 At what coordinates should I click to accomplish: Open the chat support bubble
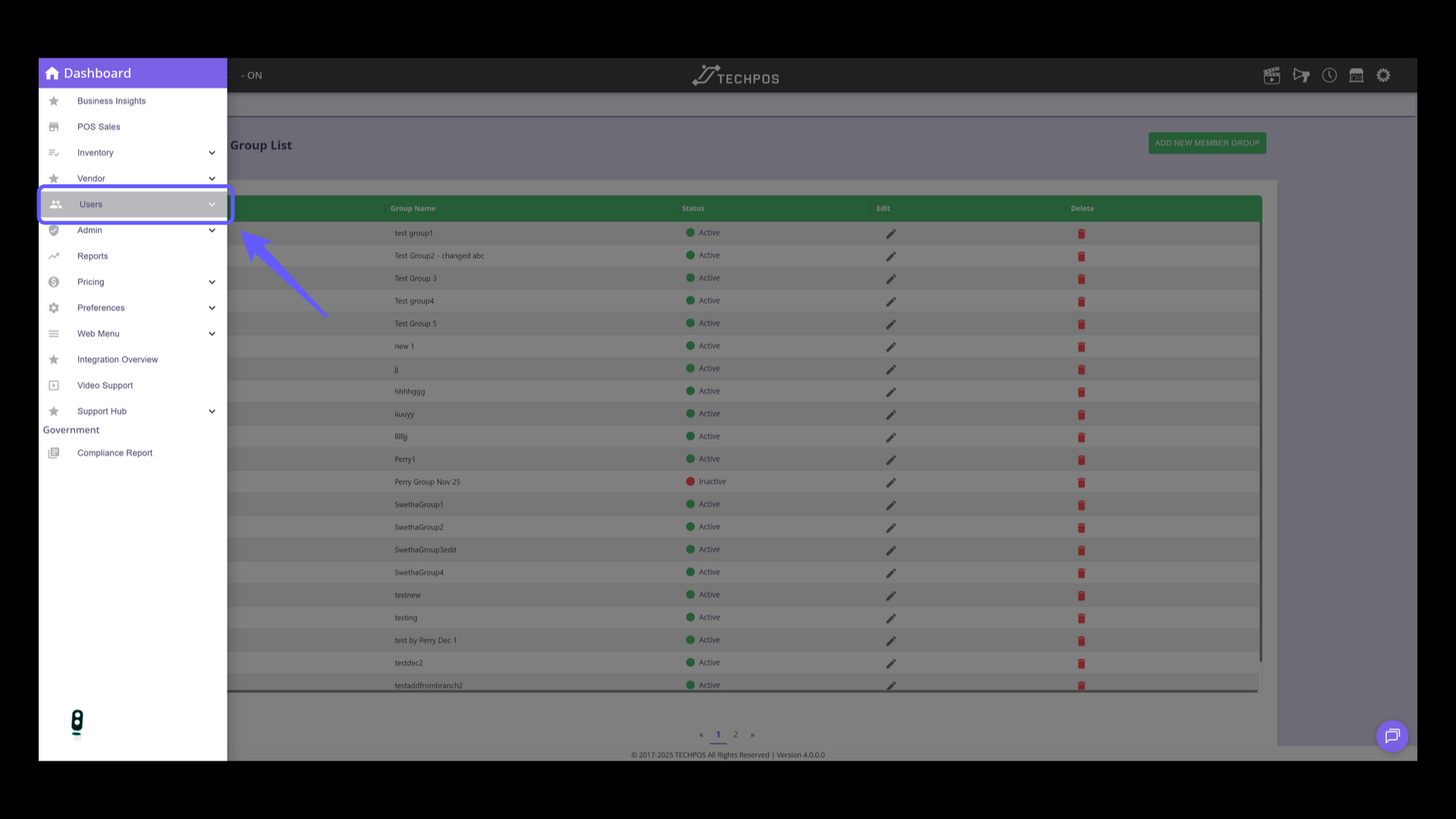coord(1392,736)
